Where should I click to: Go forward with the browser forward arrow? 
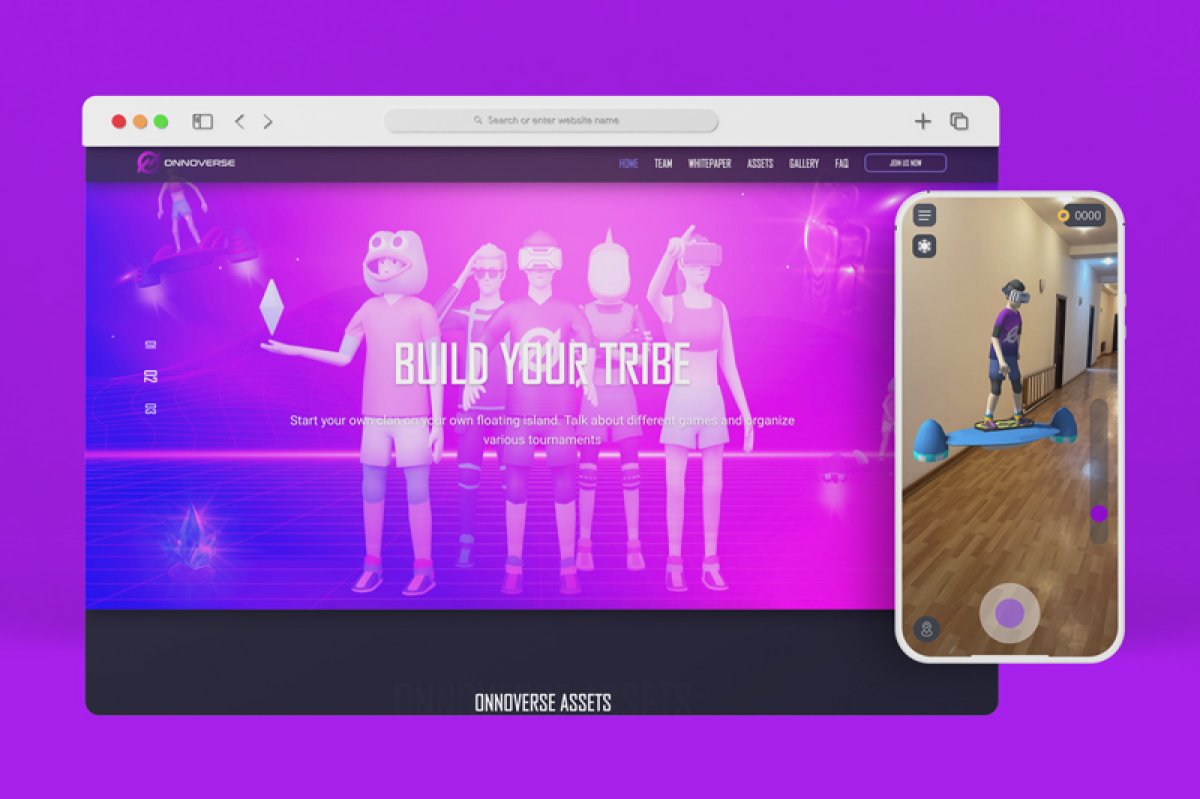click(268, 121)
